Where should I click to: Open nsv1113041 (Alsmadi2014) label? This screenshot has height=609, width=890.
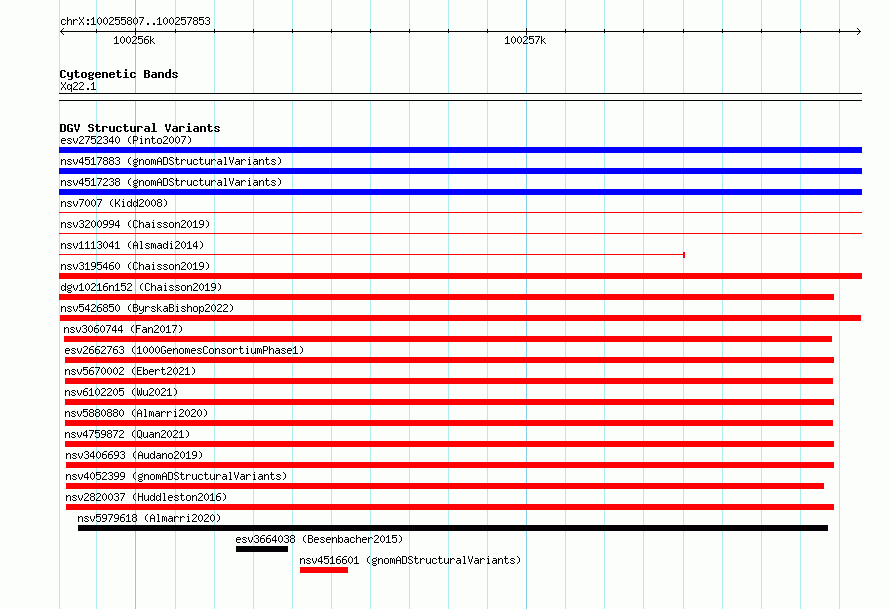[x=132, y=245]
